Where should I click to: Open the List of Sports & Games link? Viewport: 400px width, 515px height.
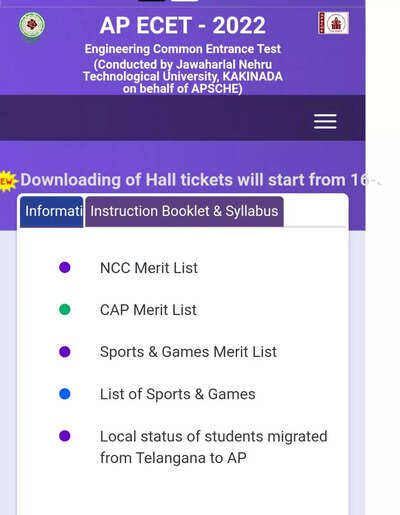(x=178, y=394)
